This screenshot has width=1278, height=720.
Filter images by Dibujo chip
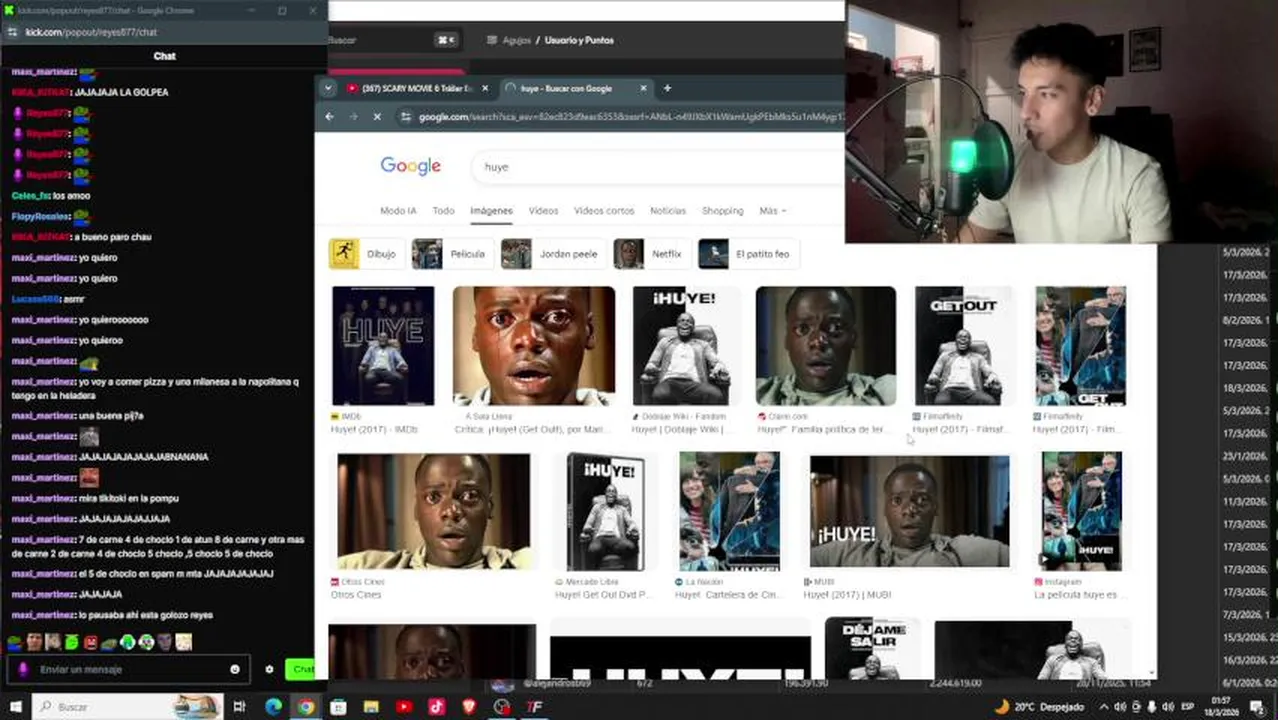366,254
